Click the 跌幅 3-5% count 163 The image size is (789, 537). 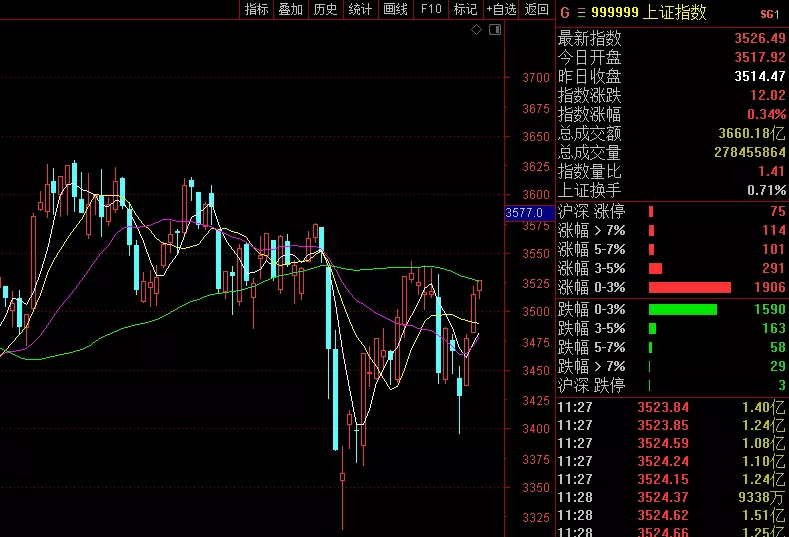coord(773,328)
